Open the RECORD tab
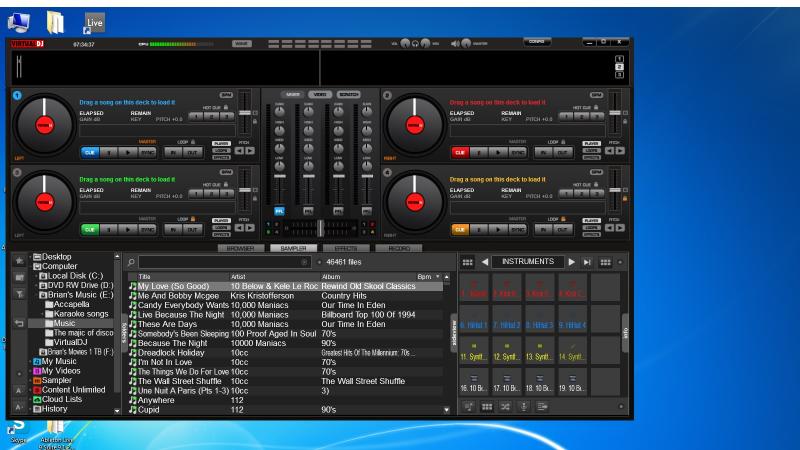Screen dimensions: 800x450 (399, 248)
